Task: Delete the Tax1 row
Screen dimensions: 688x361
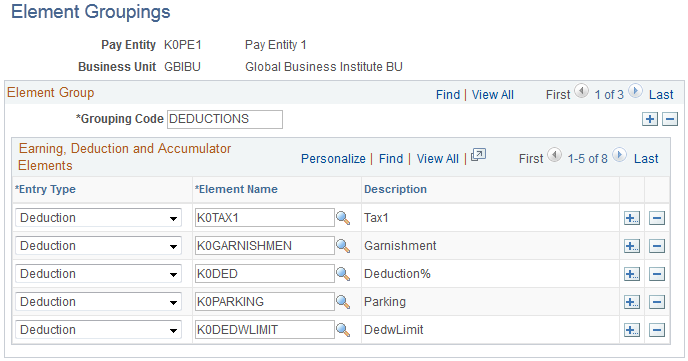Action: click(657, 218)
